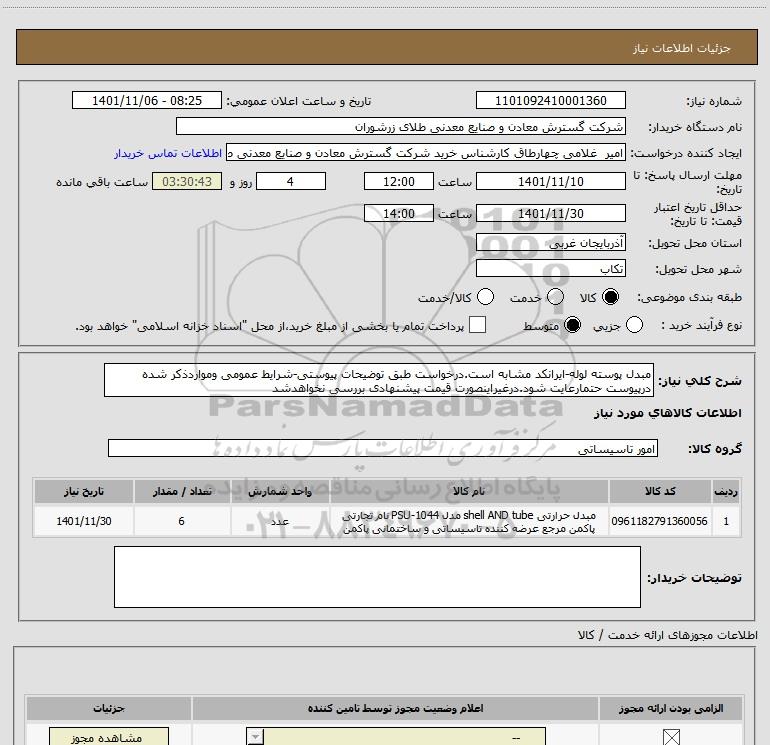Click the response deadline time 12:00
The image size is (770, 745).
pos(399,182)
